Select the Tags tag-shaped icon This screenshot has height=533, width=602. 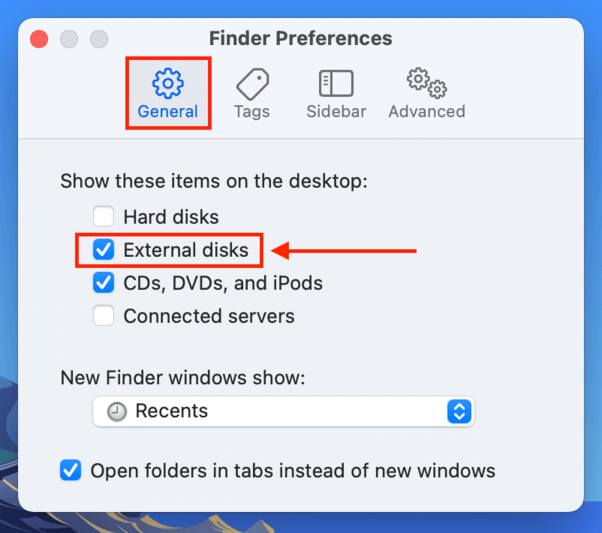click(252, 84)
